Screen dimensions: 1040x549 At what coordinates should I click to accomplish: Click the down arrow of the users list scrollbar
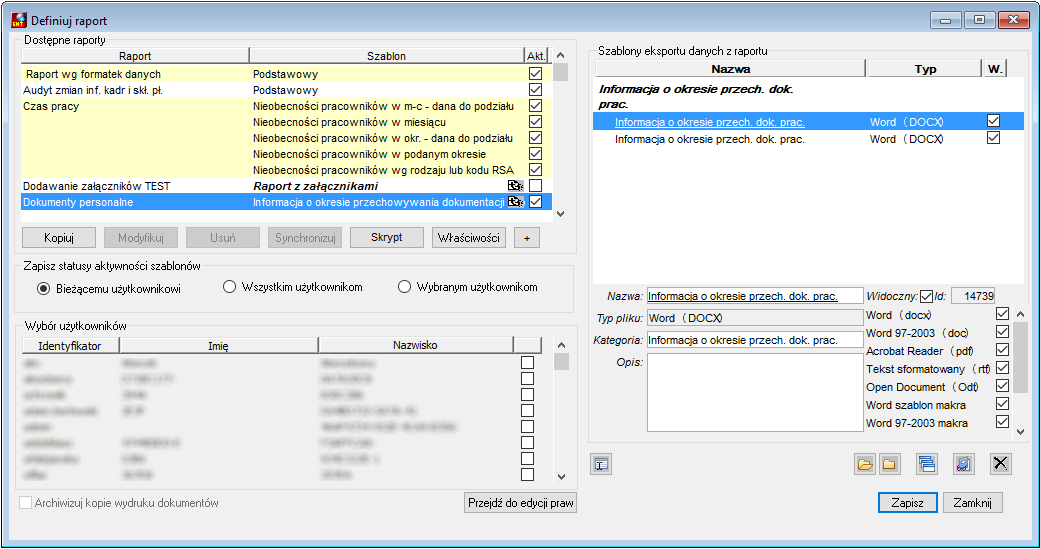click(x=561, y=476)
